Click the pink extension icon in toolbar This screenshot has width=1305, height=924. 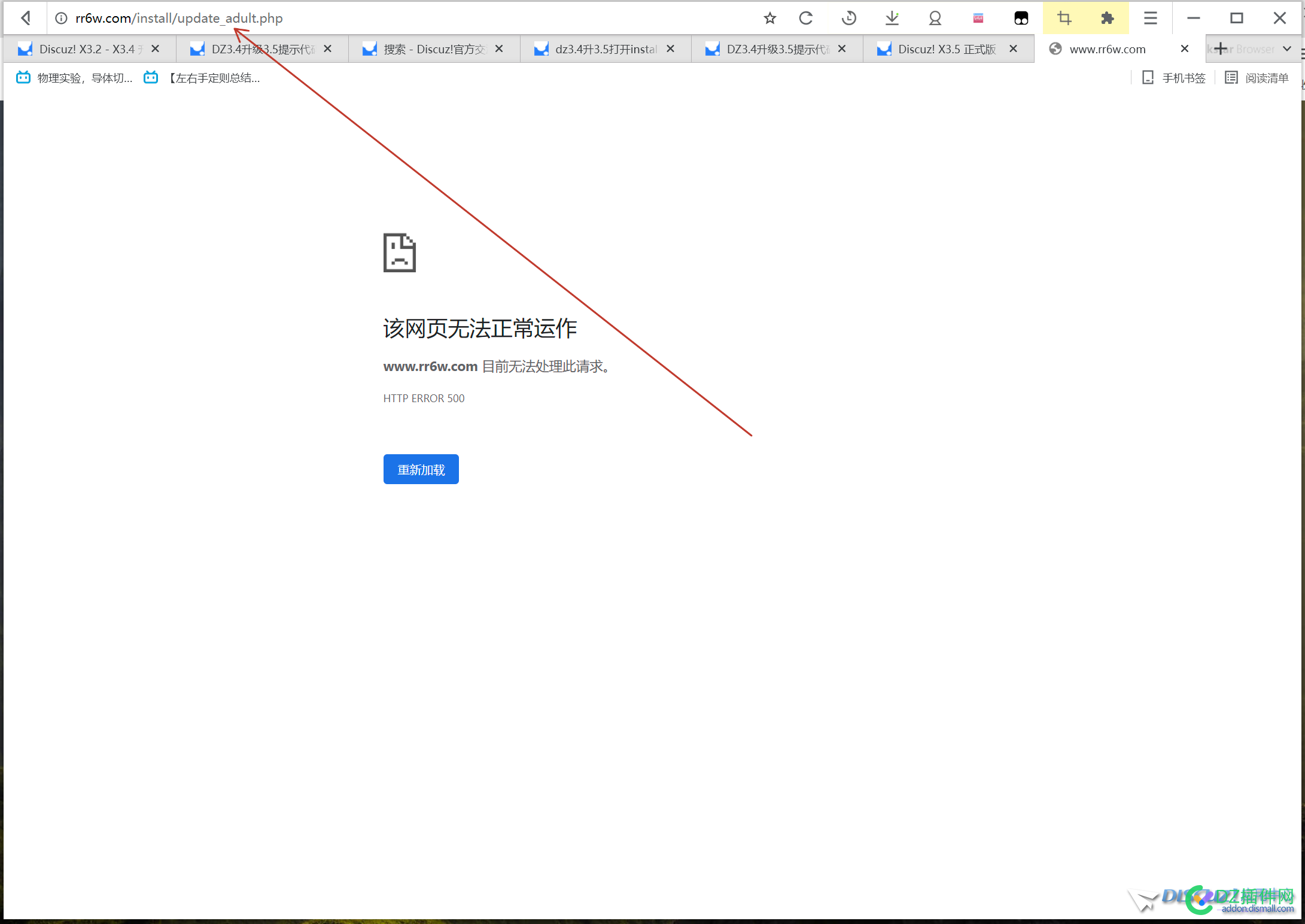coord(978,19)
